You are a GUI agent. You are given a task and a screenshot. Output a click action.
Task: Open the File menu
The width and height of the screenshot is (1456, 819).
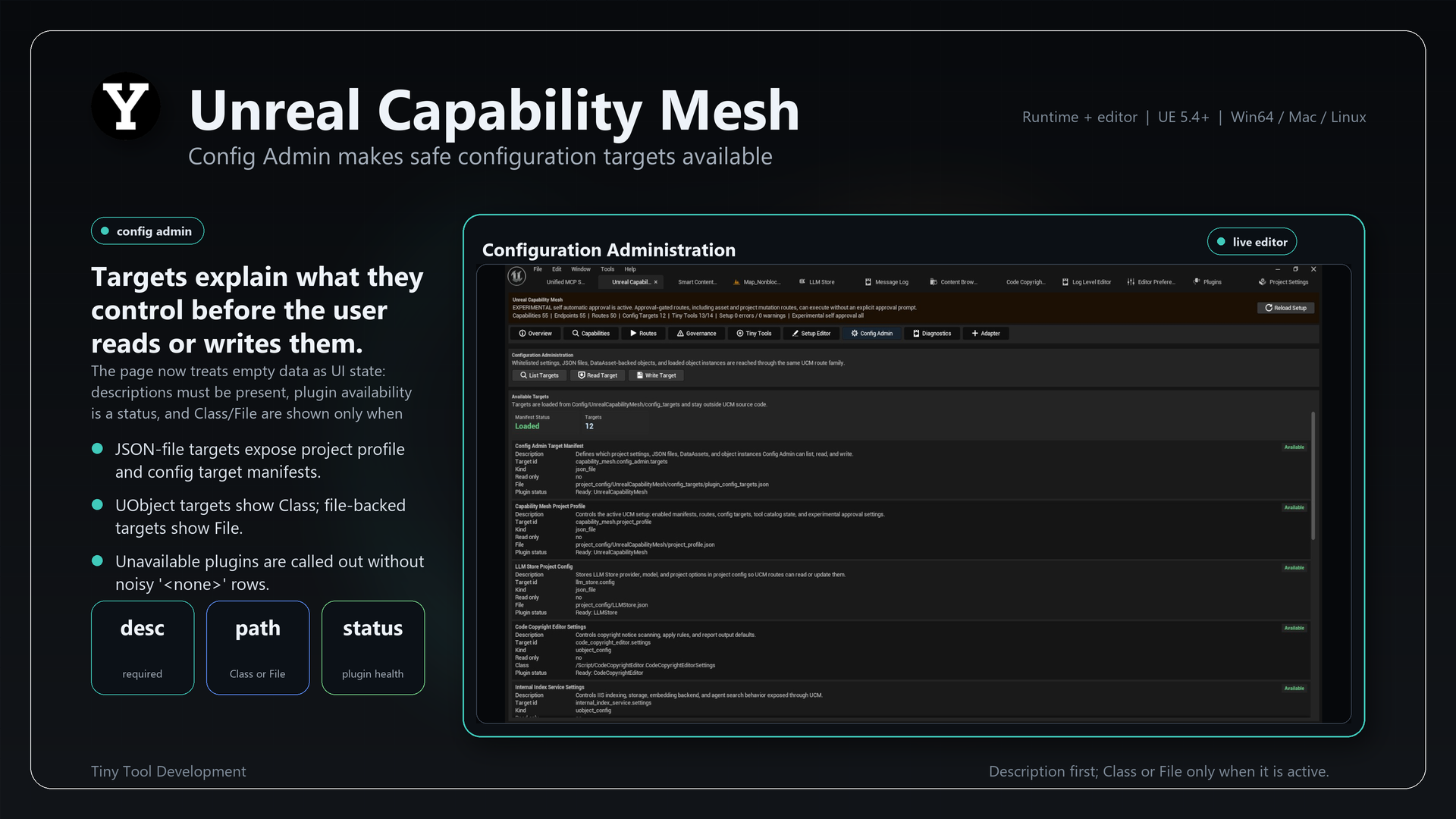pyautogui.click(x=538, y=269)
